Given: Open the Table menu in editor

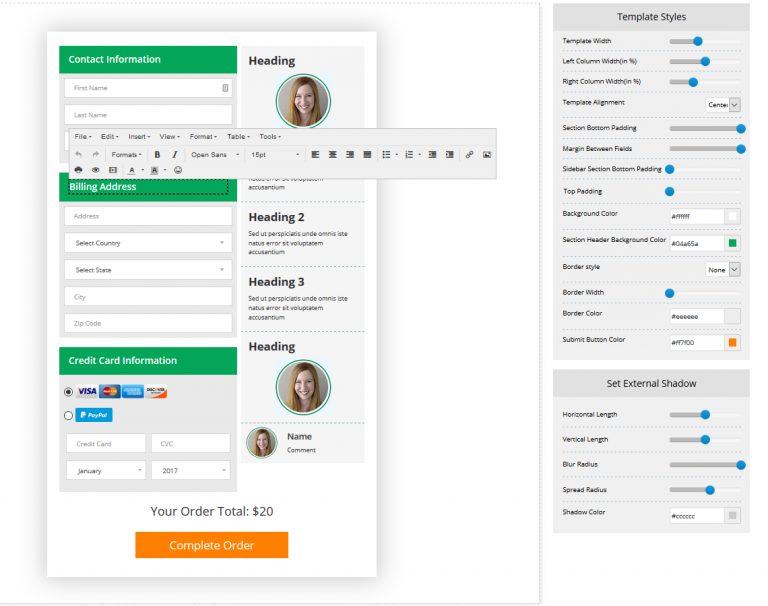Looking at the screenshot, I should pyautogui.click(x=237, y=137).
